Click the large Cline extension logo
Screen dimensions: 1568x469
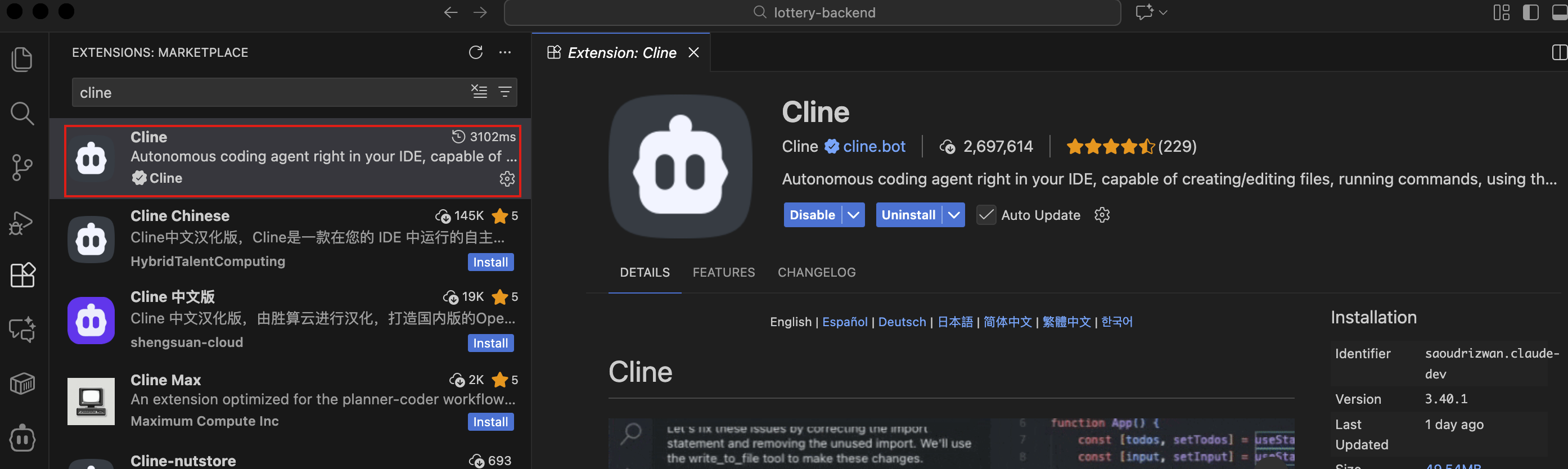click(681, 166)
